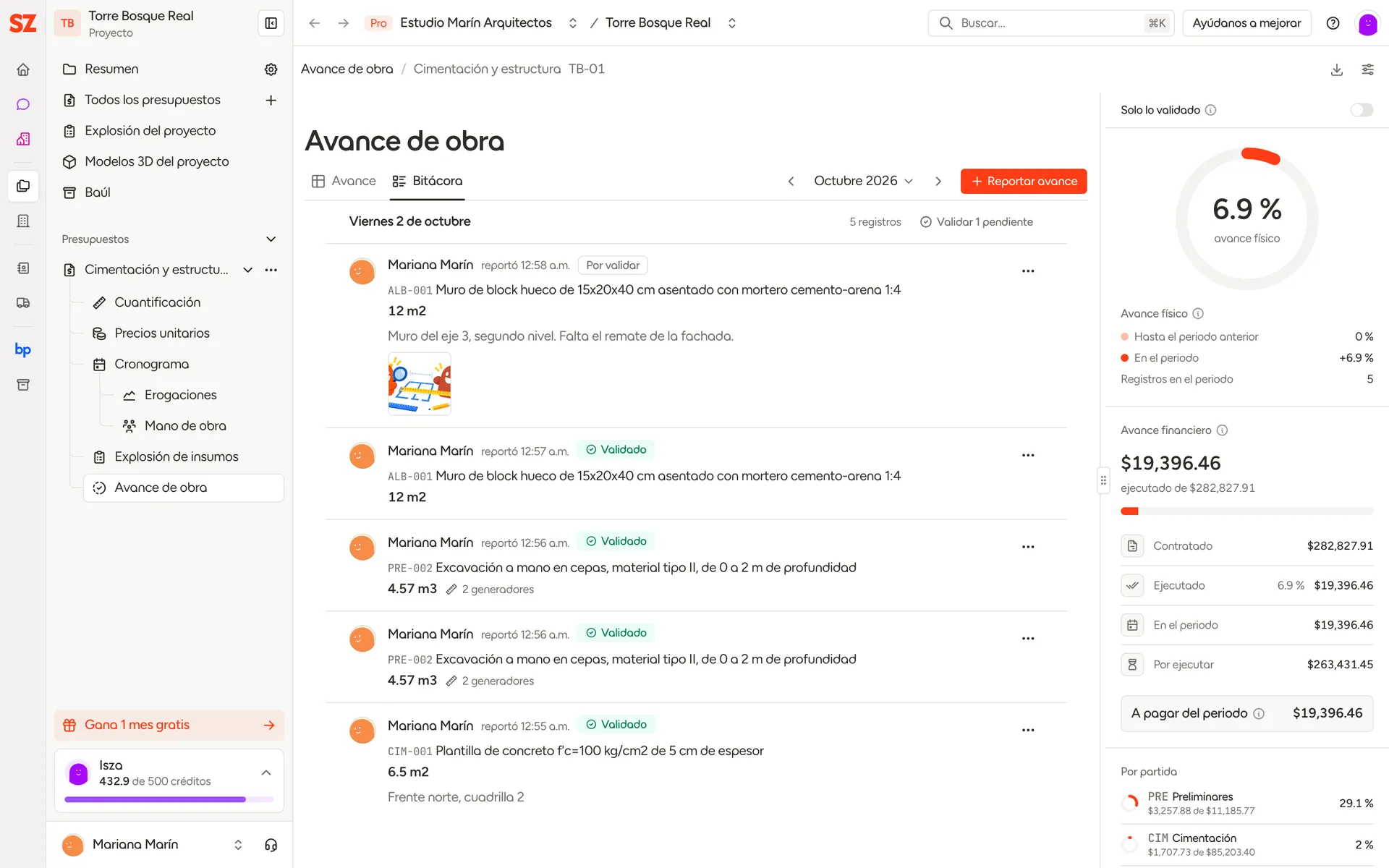Go back with left arrow icon

coord(314,23)
